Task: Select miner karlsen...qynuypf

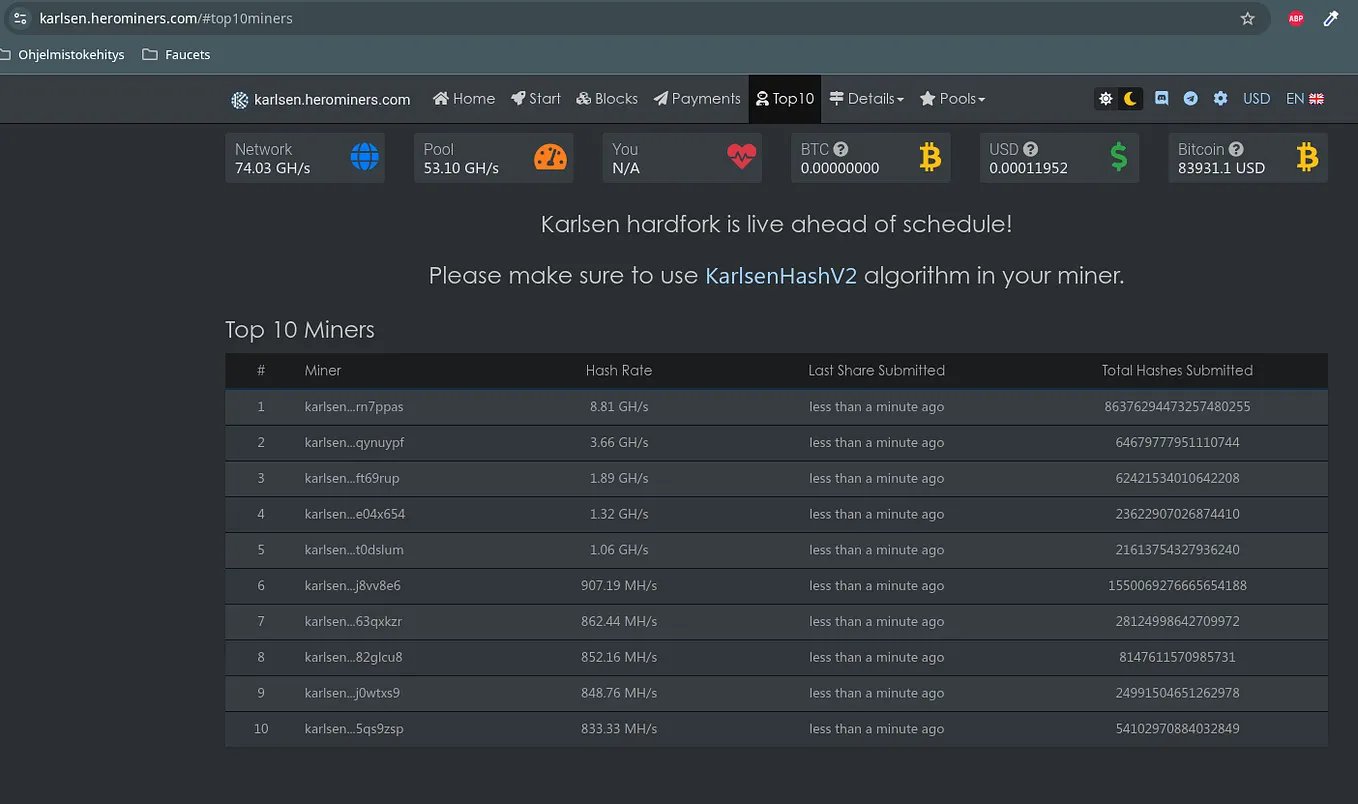Action: pyautogui.click(x=354, y=443)
